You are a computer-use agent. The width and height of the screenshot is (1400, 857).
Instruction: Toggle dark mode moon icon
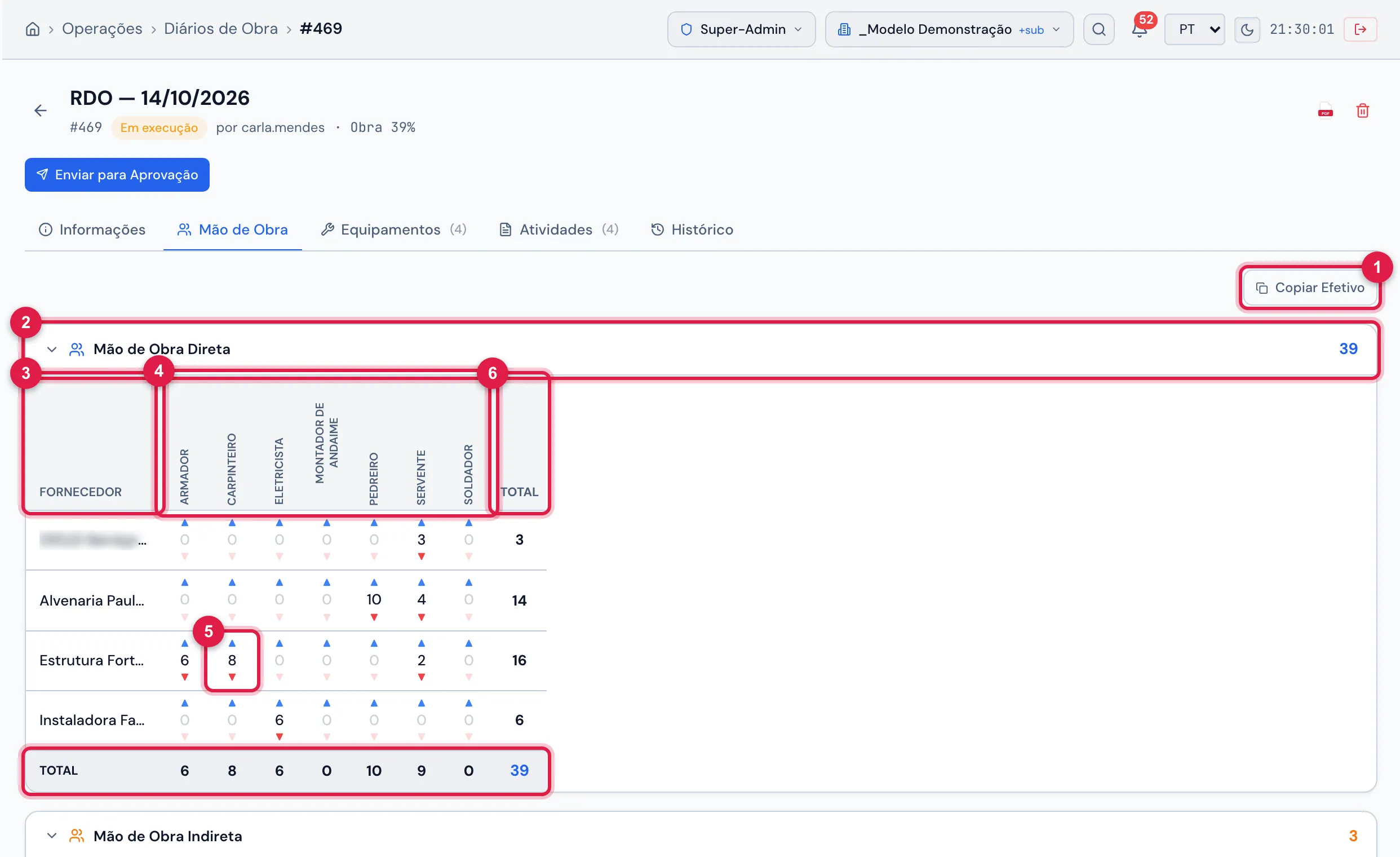point(1247,29)
